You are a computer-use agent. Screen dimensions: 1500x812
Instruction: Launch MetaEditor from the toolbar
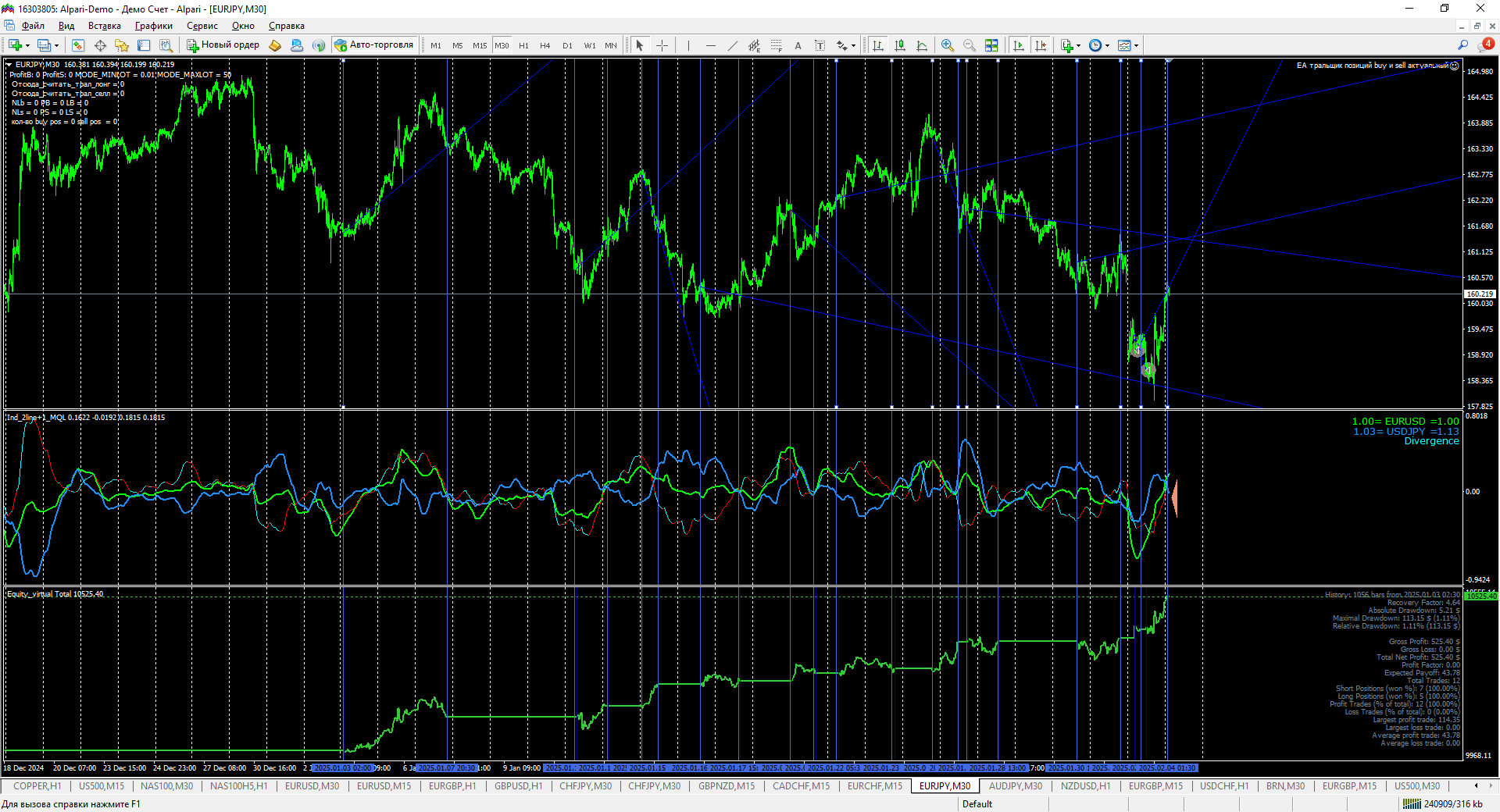(x=275, y=45)
